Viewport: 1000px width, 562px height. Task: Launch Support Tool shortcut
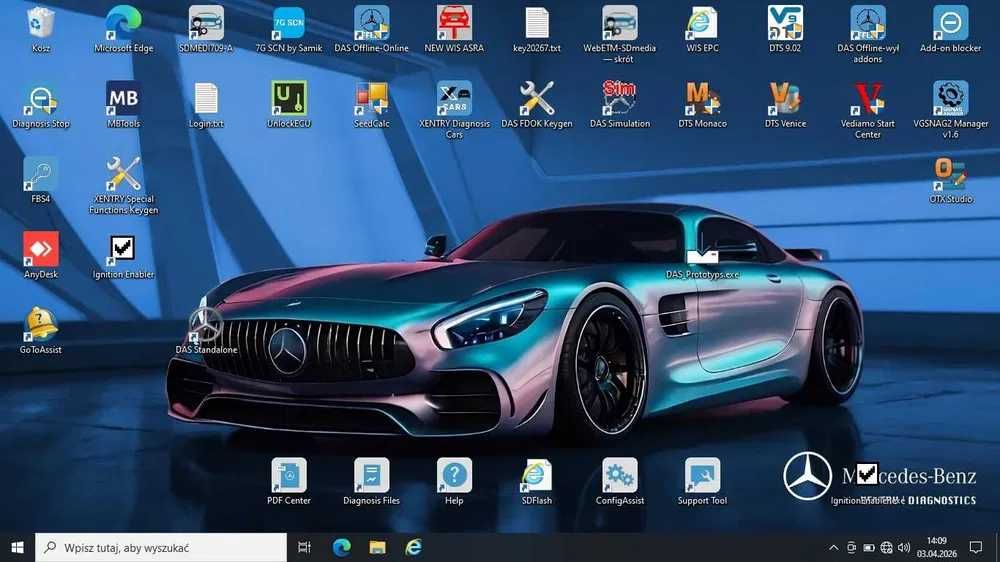[x=702, y=475]
